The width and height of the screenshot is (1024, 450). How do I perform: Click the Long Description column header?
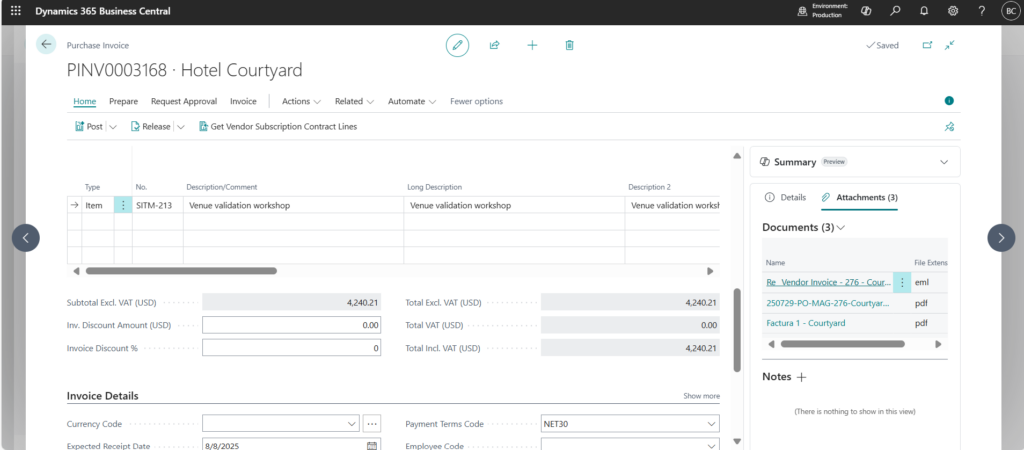coord(434,187)
